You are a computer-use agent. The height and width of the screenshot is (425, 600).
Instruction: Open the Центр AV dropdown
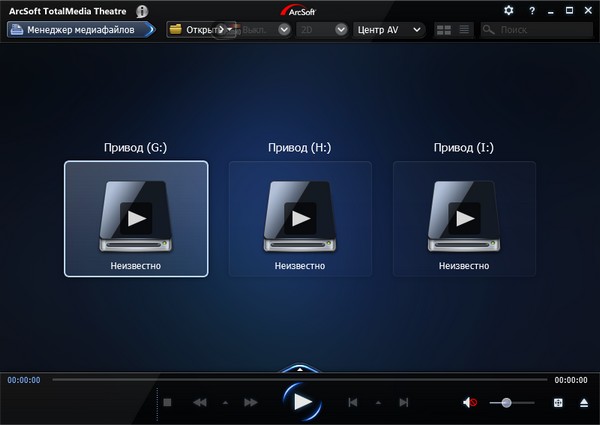[389, 30]
